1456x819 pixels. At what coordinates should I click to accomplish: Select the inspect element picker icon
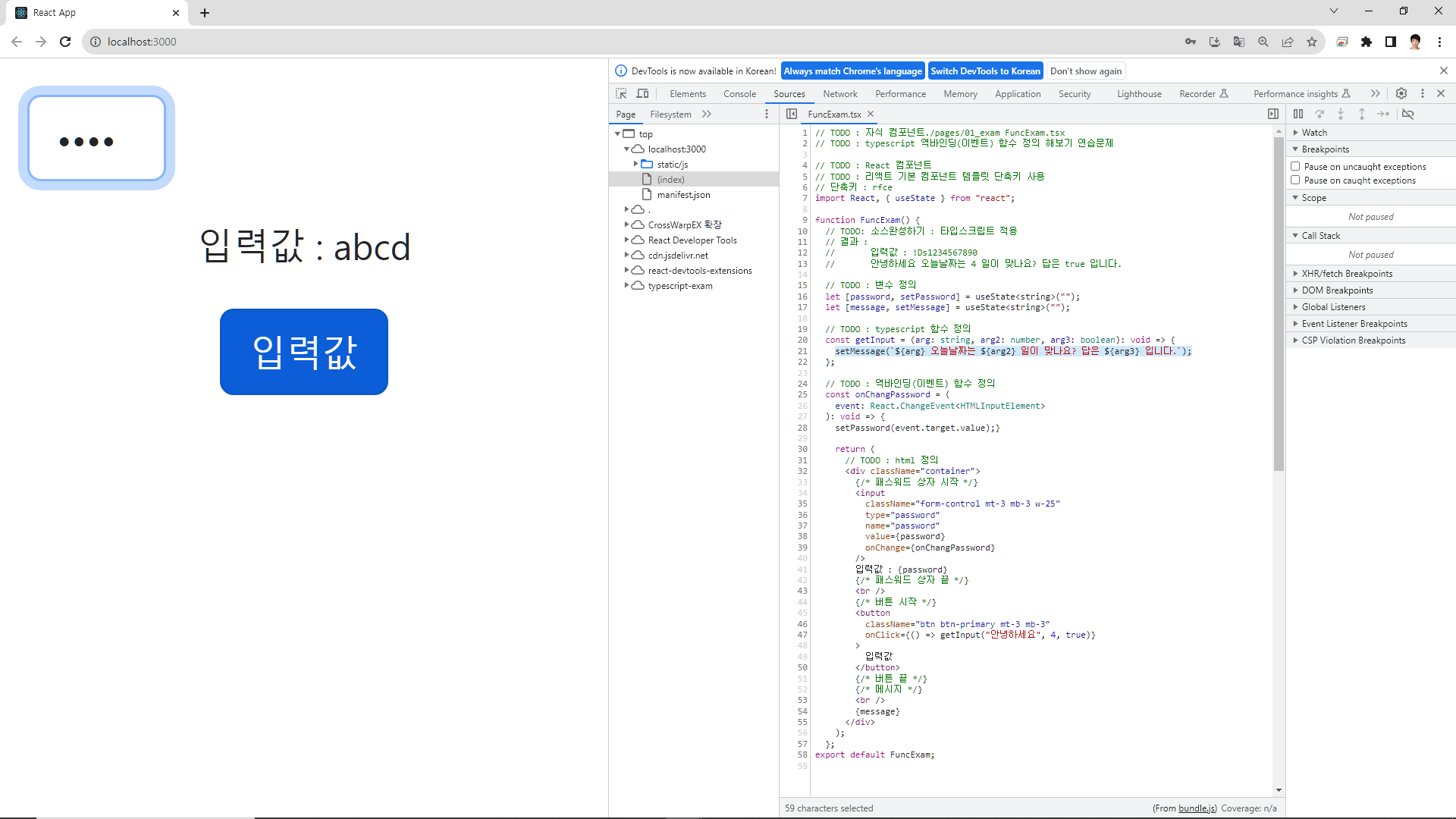point(621,93)
